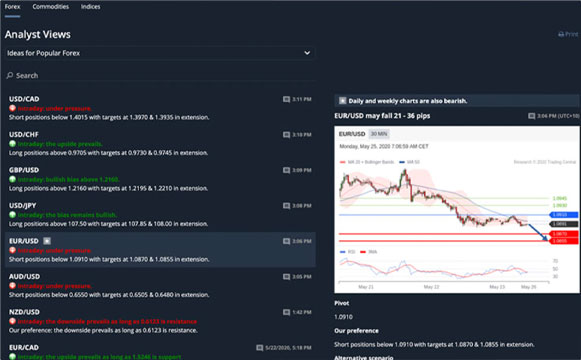Viewport: 581px width, 360px height.
Task: Click the 30 MIN timeframe badge on the chart
Action: tap(379, 134)
